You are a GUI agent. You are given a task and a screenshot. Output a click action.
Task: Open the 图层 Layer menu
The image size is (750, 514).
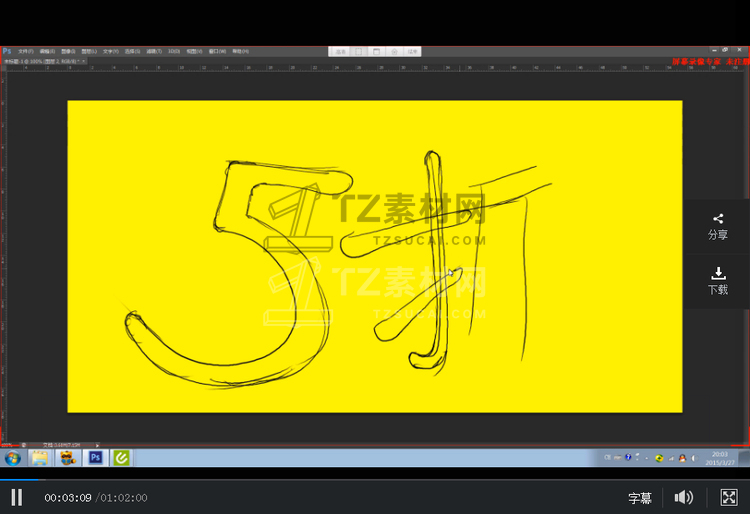(89, 51)
